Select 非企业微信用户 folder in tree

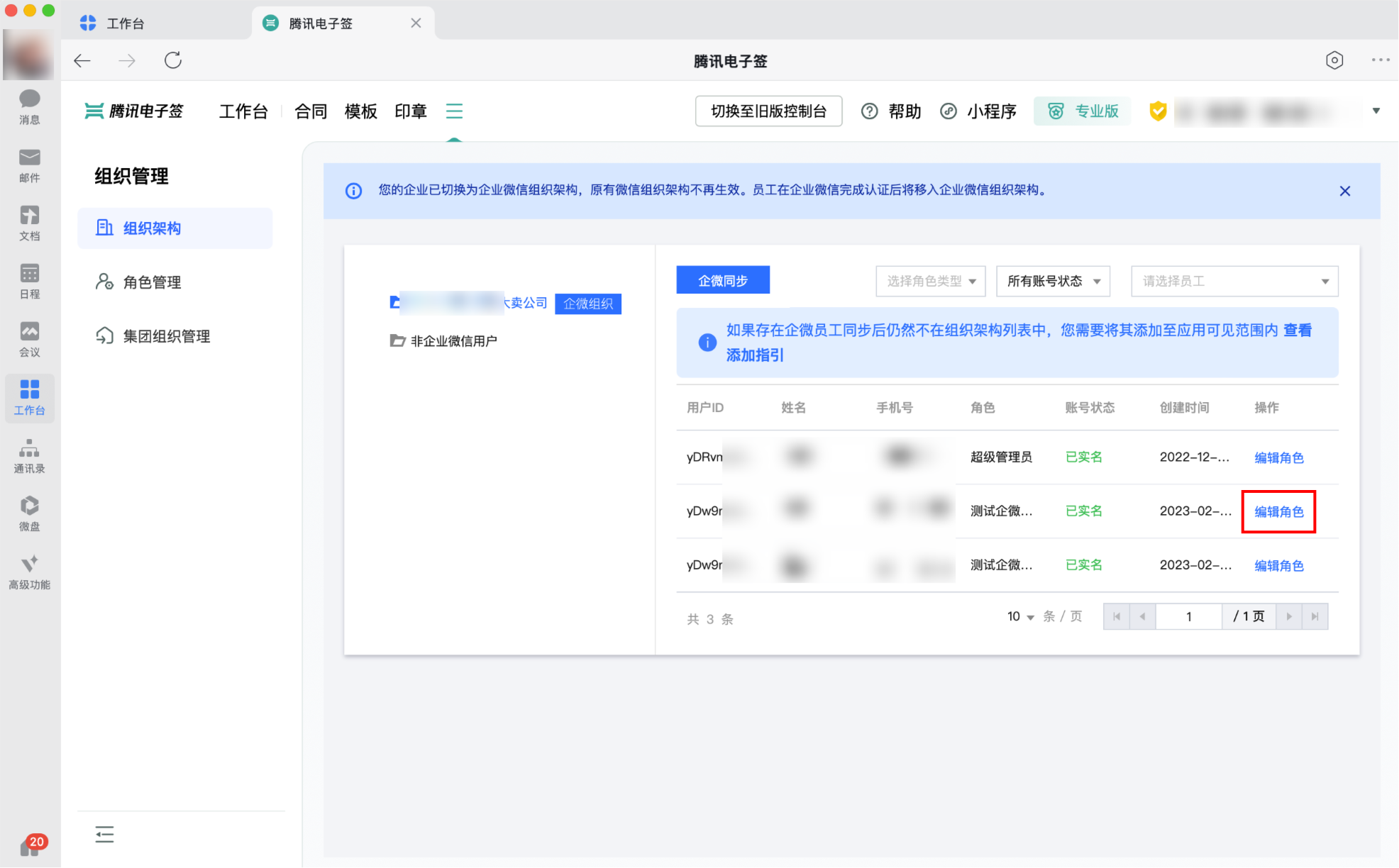point(444,341)
